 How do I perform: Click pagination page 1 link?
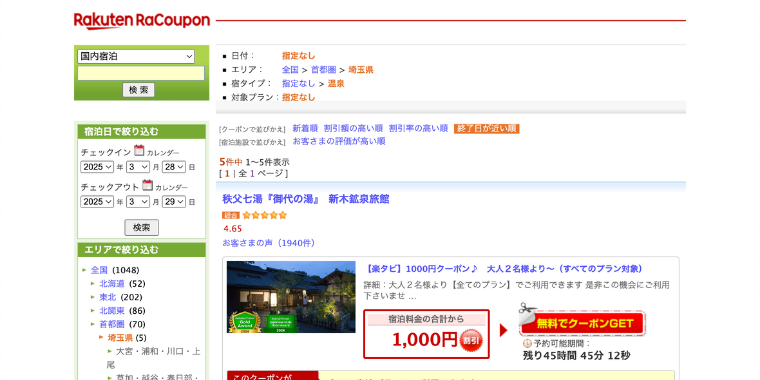coord(227,173)
